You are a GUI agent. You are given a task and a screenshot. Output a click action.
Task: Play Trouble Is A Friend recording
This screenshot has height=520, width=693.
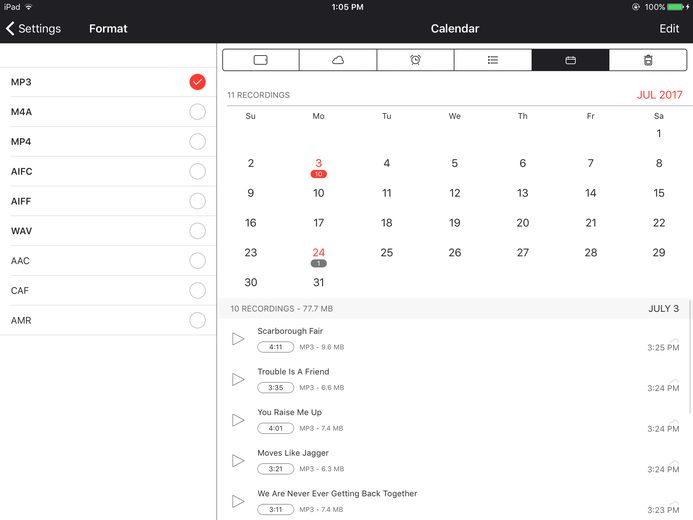coord(238,380)
